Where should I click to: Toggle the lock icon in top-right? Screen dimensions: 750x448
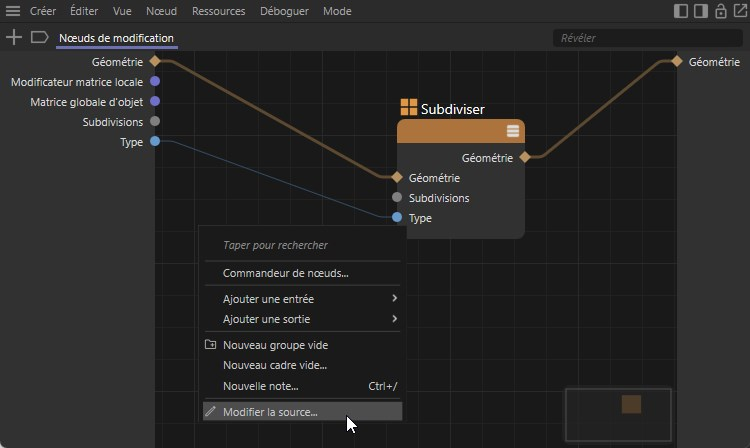tap(719, 11)
